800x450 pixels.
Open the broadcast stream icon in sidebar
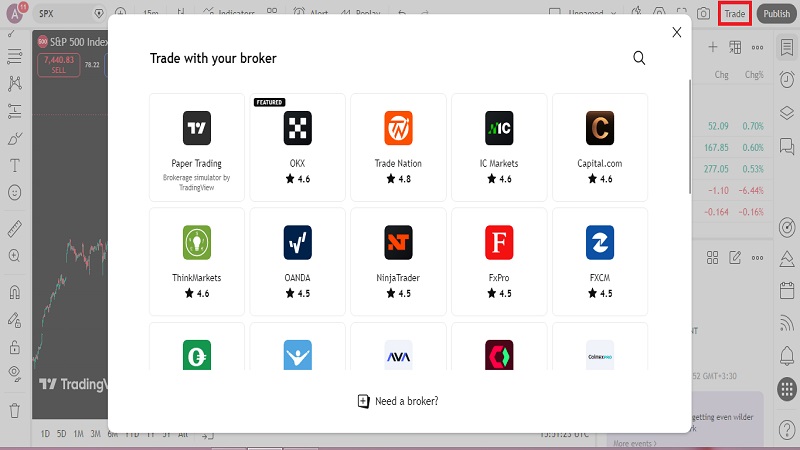(787, 323)
